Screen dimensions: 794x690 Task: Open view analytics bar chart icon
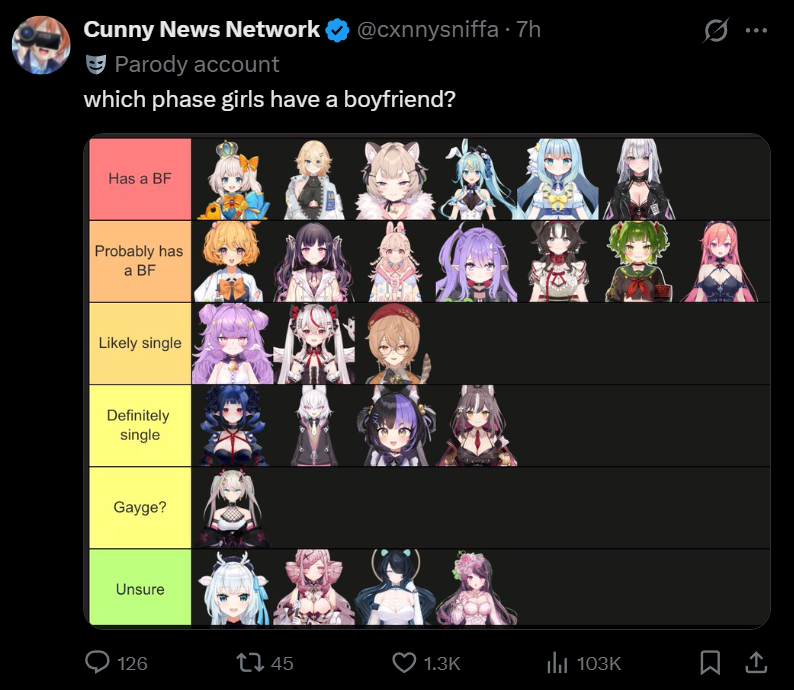pos(557,663)
